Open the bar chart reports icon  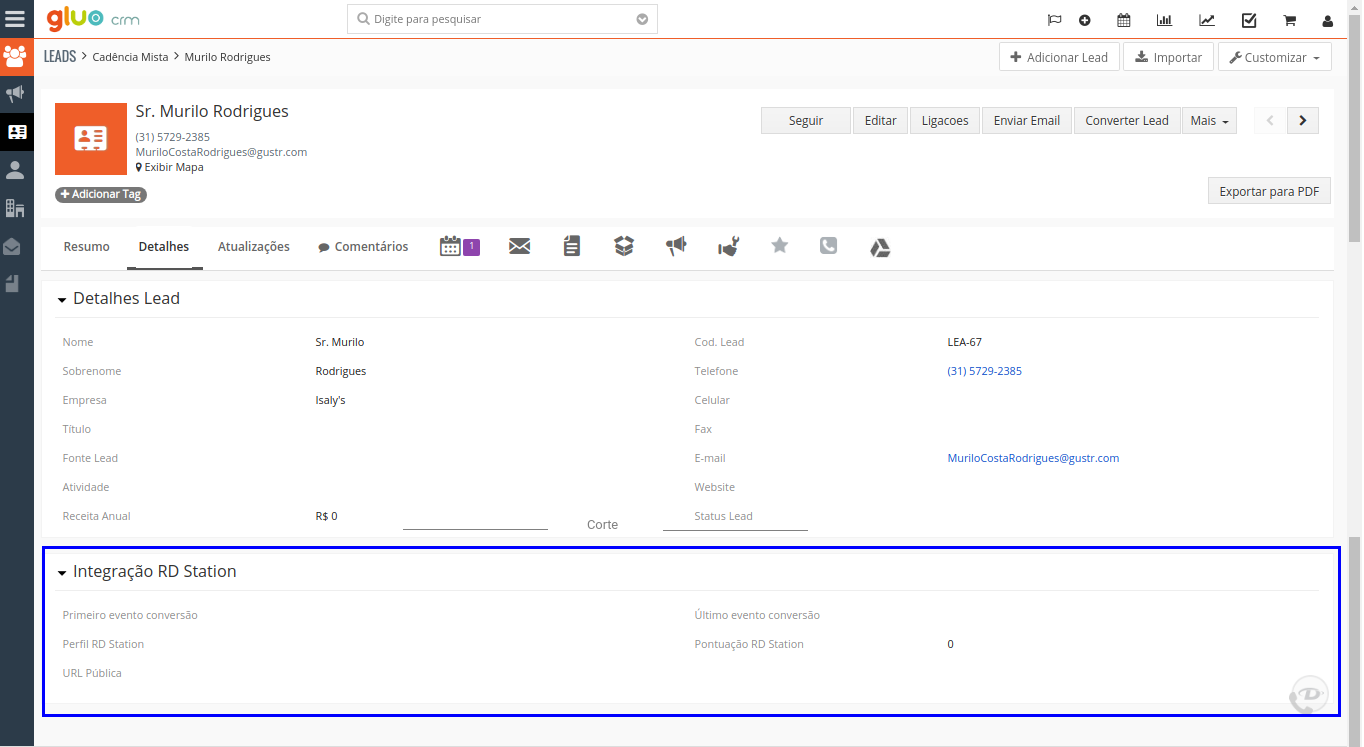[x=1165, y=20]
